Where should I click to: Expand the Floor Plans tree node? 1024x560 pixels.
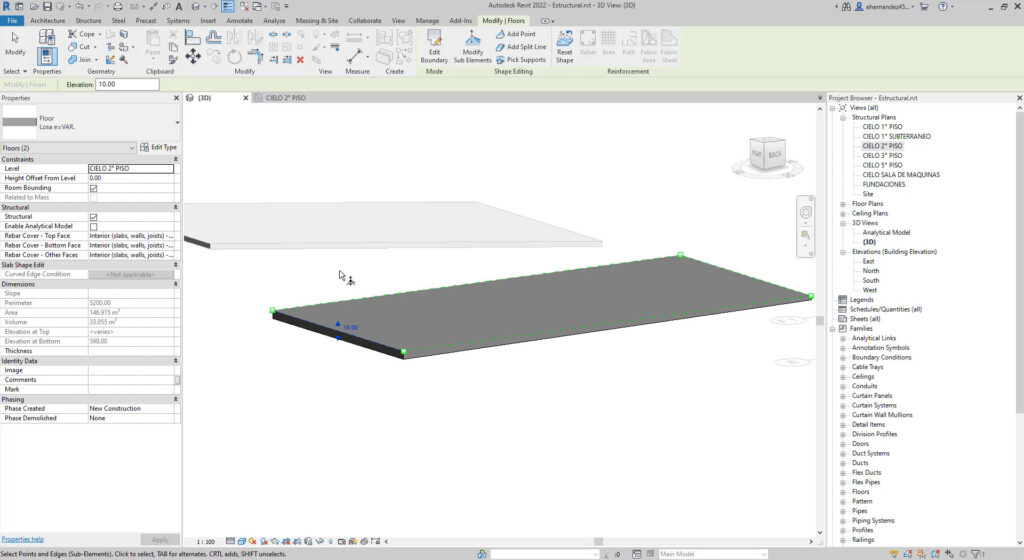[843, 204]
